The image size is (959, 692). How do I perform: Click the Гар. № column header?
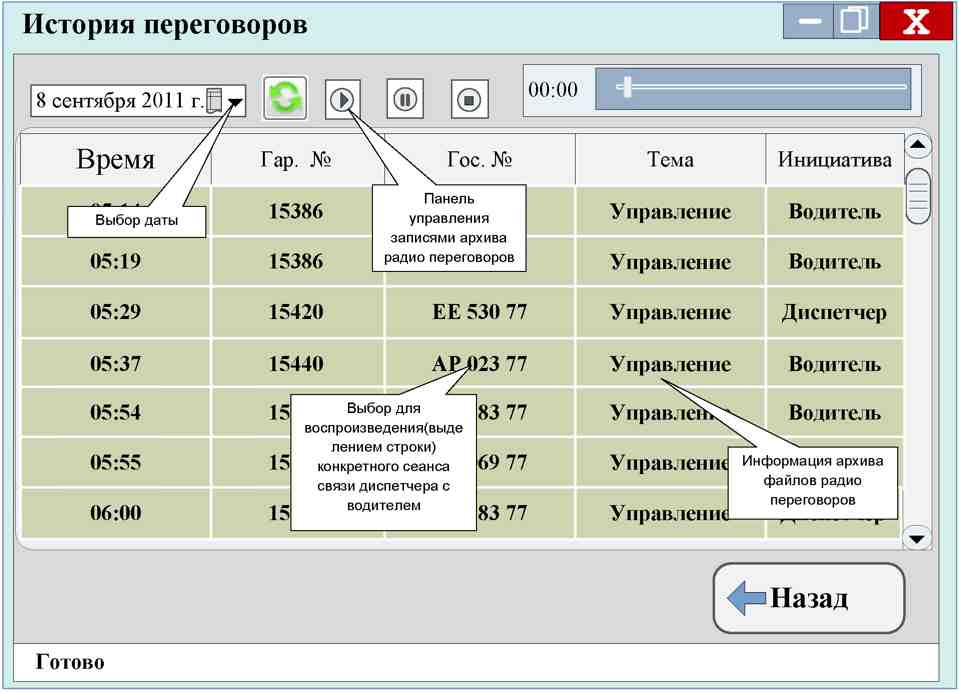coord(297,160)
